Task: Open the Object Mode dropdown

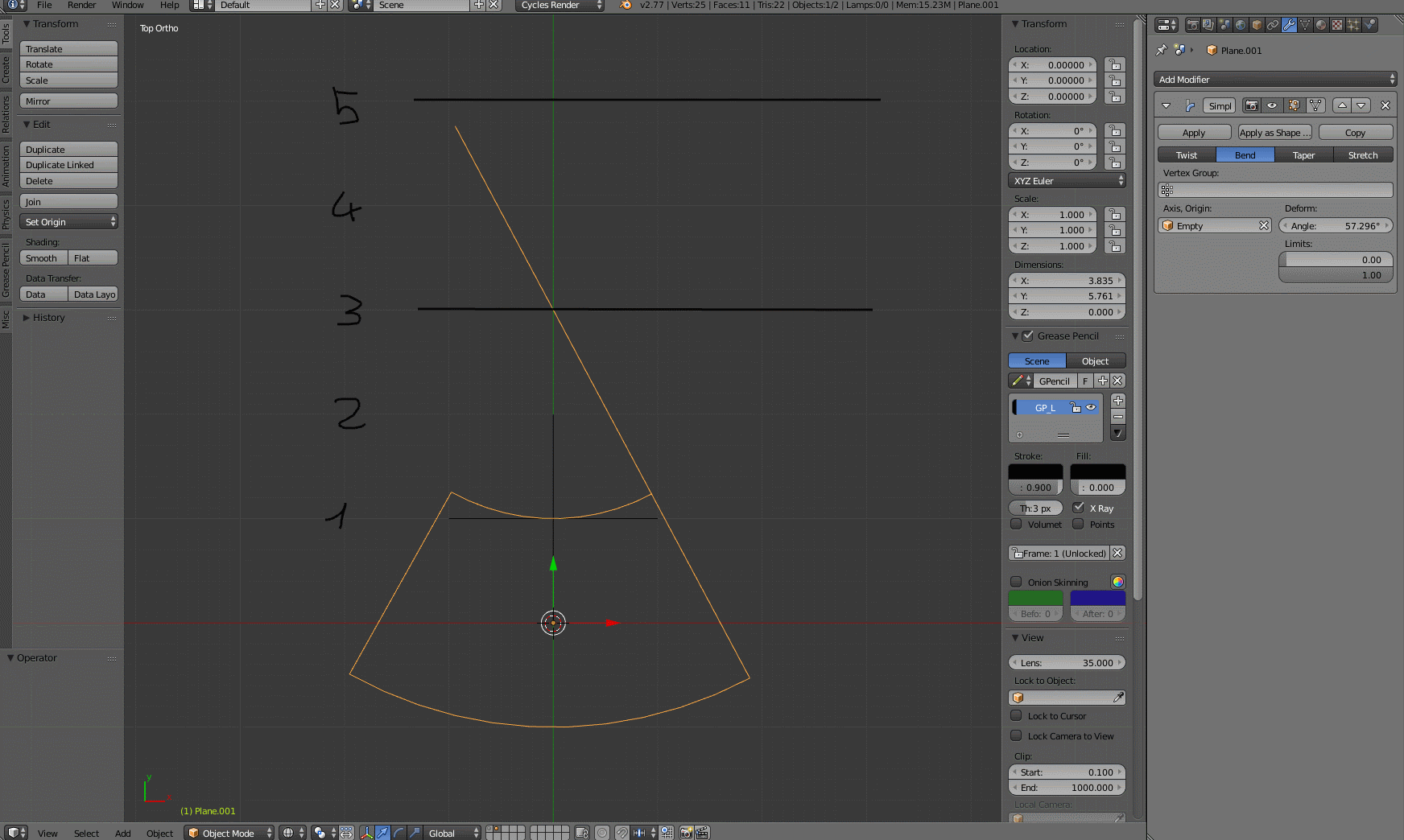Action: click(229, 833)
